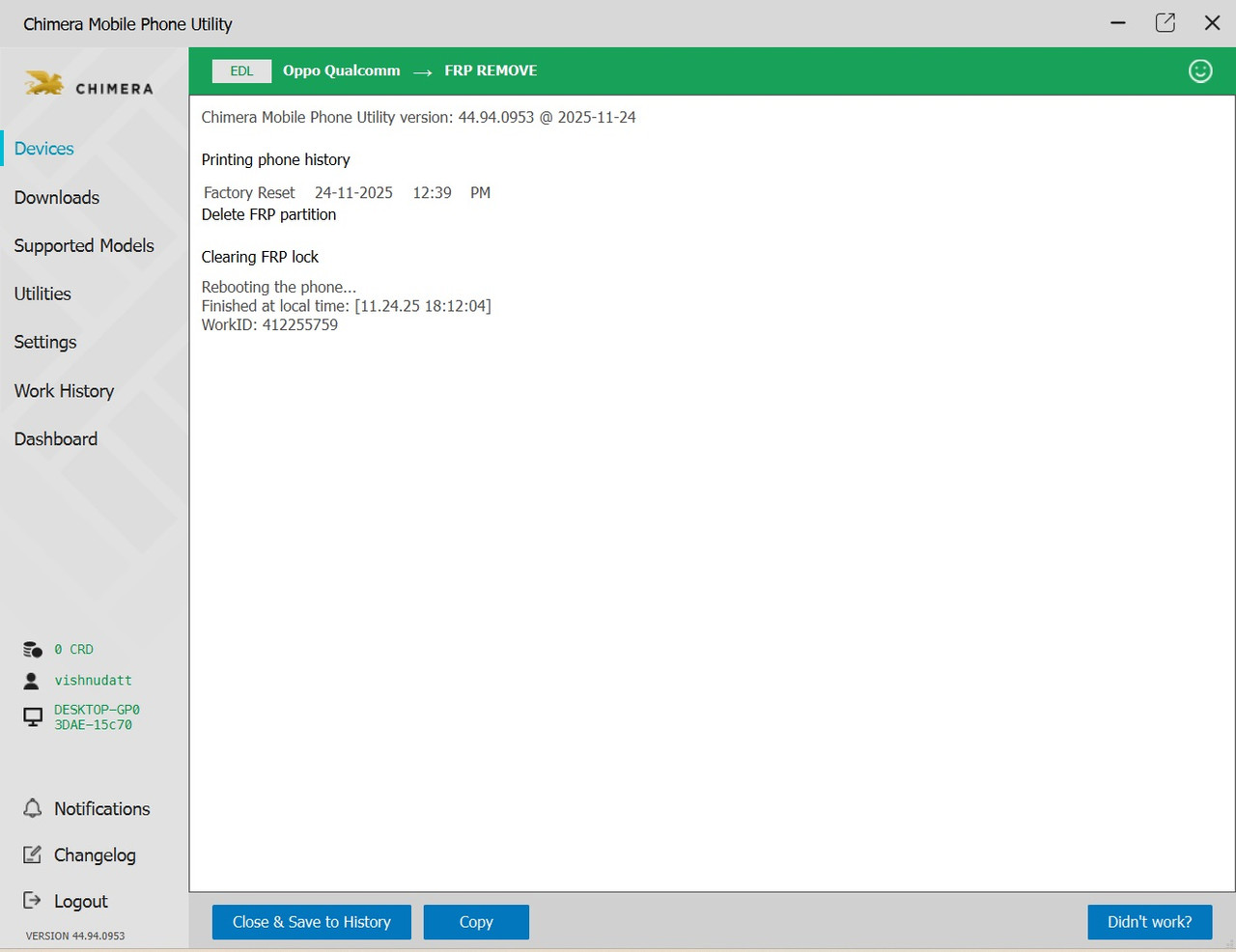Click Close & Save to History
This screenshot has width=1236, height=952.
[312, 922]
